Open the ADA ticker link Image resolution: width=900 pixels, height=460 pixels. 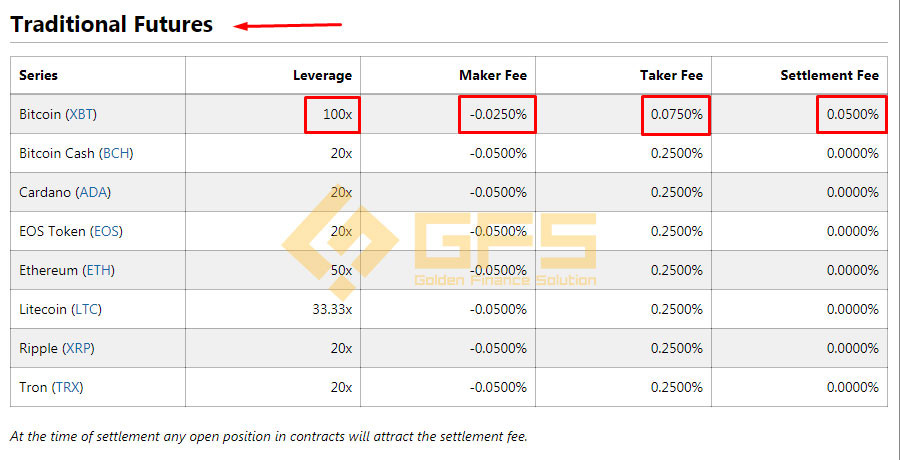point(93,192)
